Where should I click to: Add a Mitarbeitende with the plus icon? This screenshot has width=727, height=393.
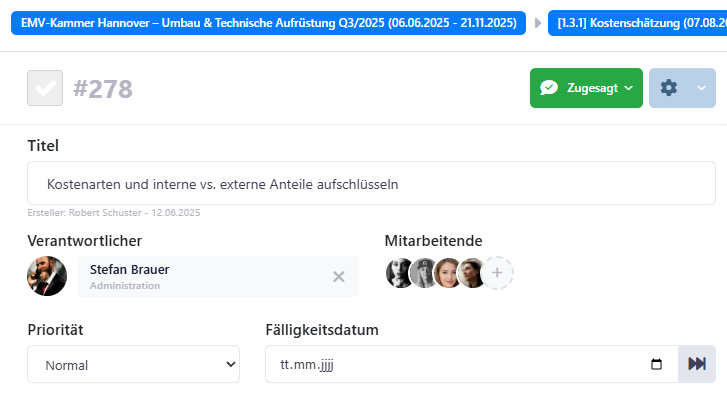click(x=497, y=273)
